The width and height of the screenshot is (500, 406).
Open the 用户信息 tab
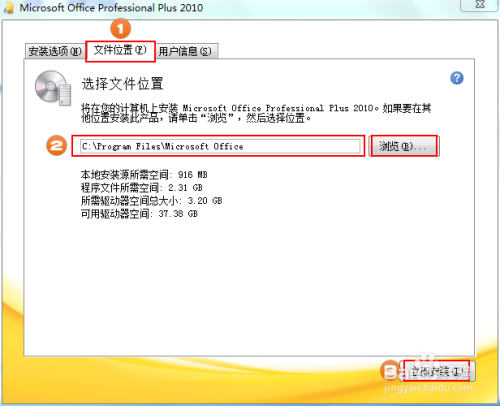pos(186,51)
